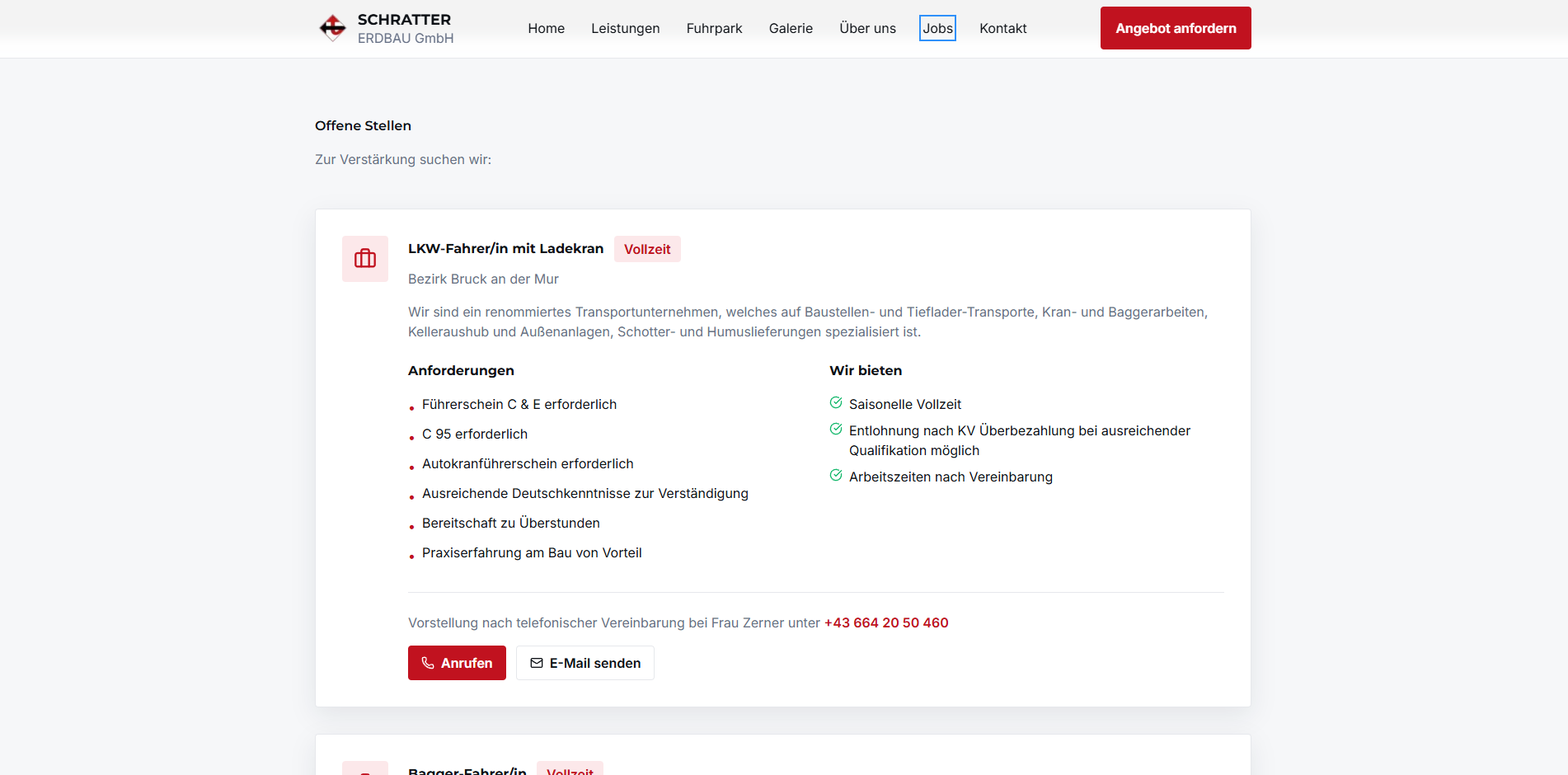Open the Kontakt page

[1003, 28]
